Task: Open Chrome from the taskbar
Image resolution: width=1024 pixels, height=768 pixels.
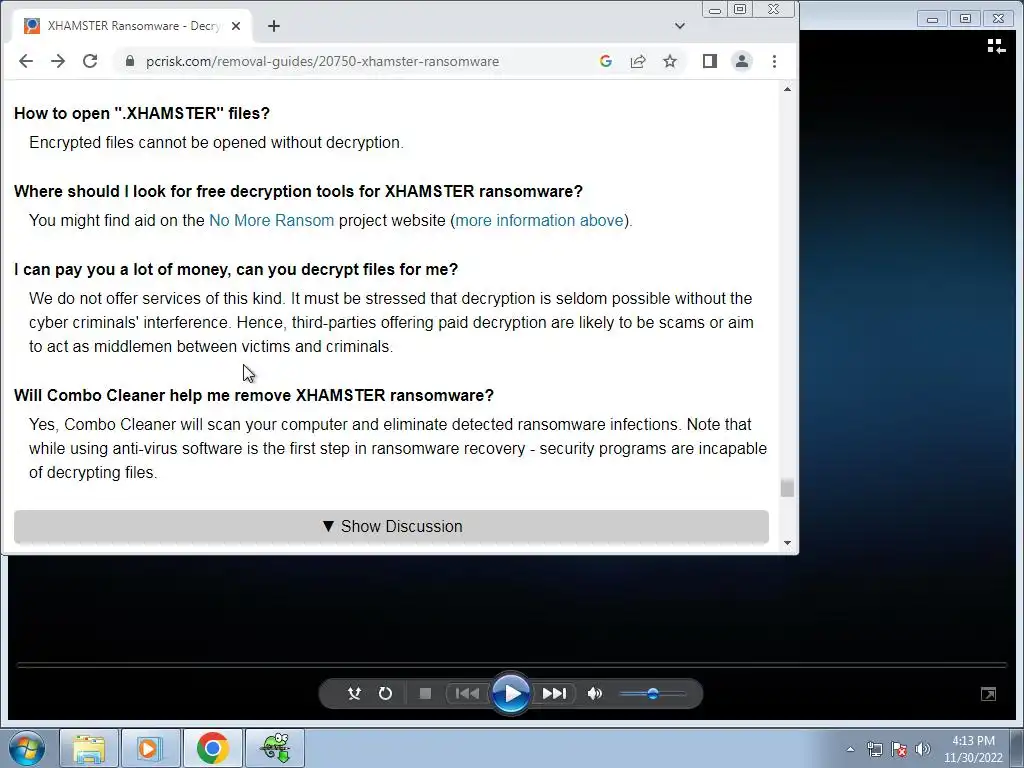Action: point(212,748)
